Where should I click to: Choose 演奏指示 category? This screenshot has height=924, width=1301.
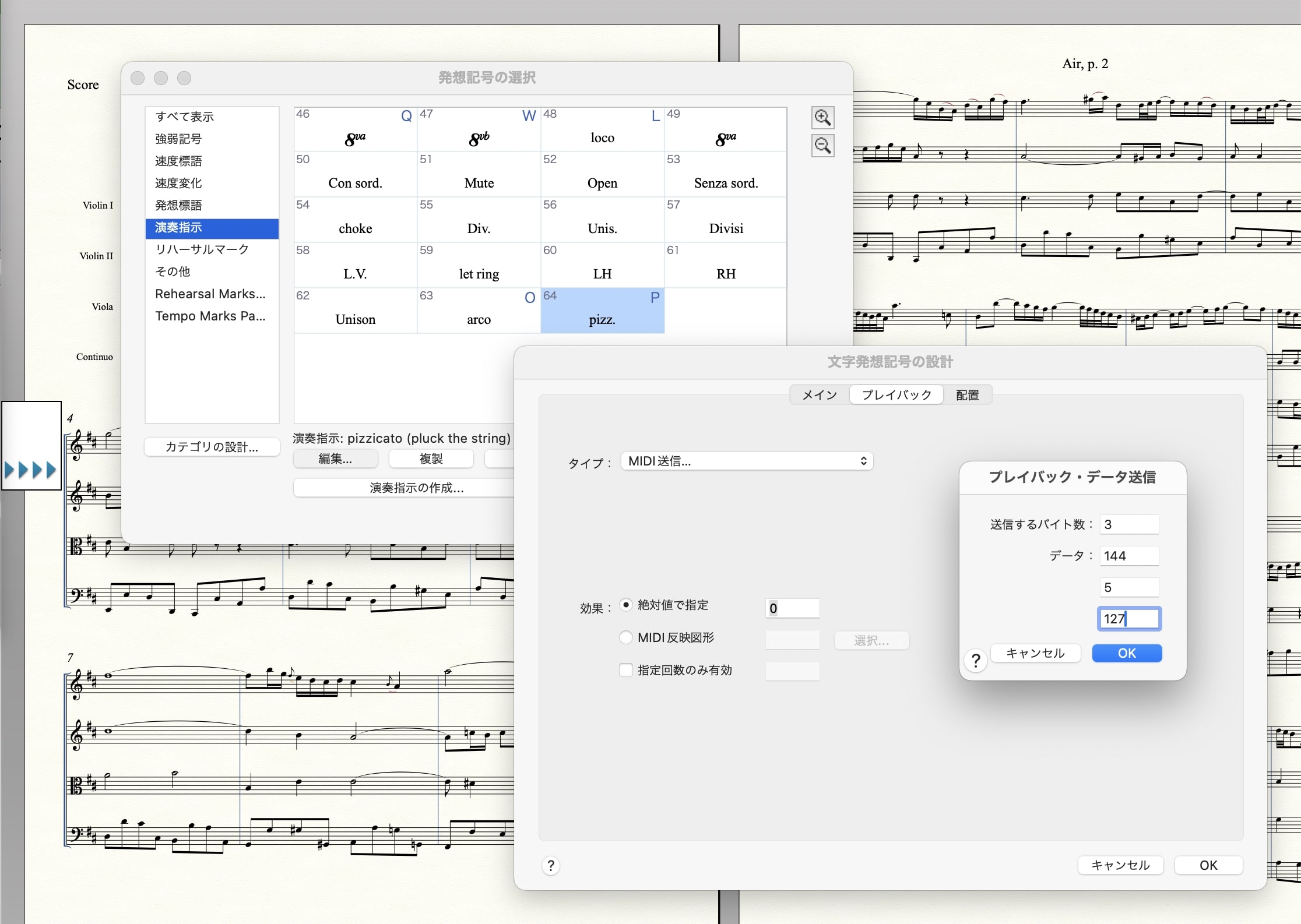[x=212, y=228]
